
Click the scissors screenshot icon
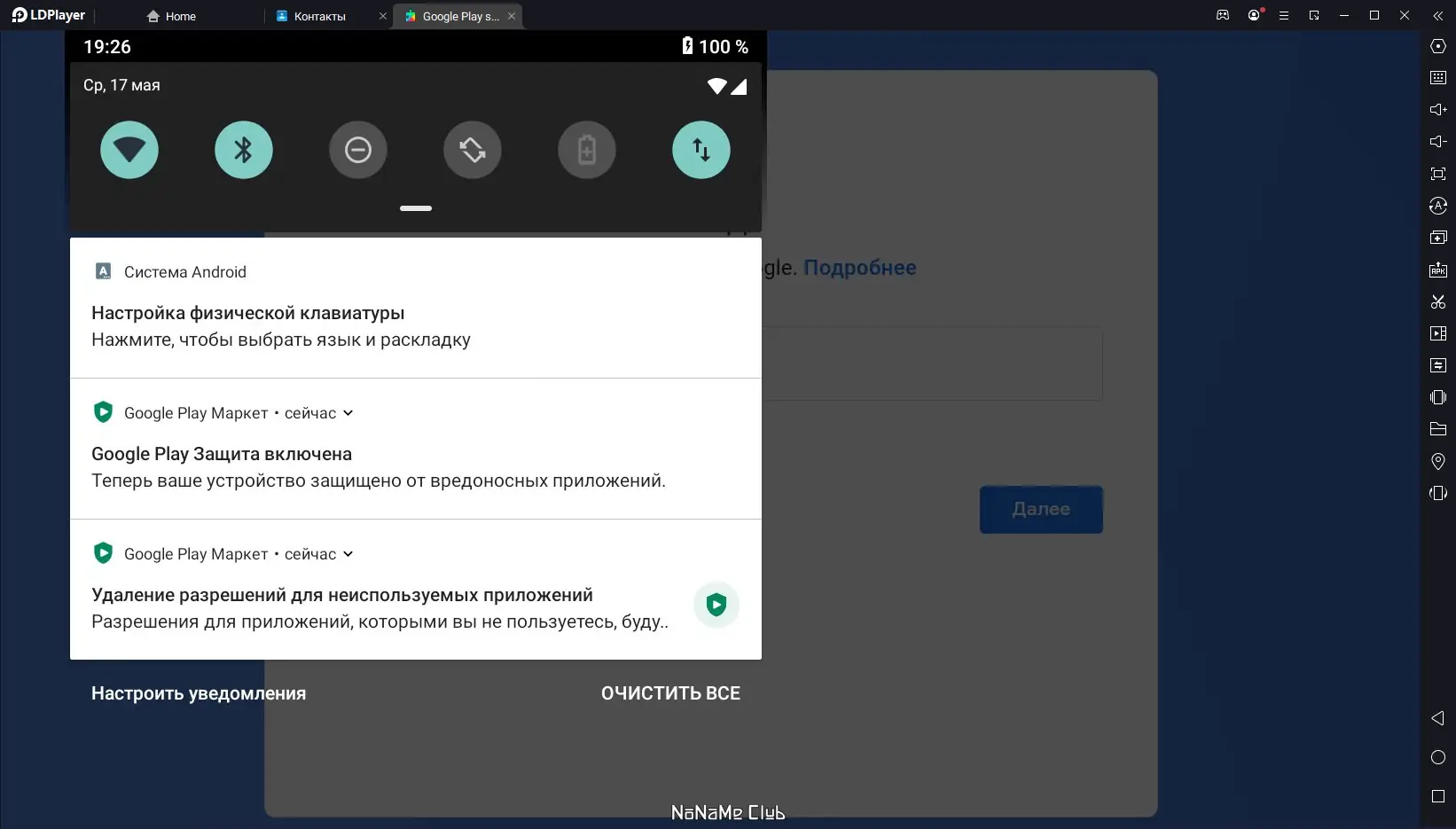click(x=1438, y=301)
